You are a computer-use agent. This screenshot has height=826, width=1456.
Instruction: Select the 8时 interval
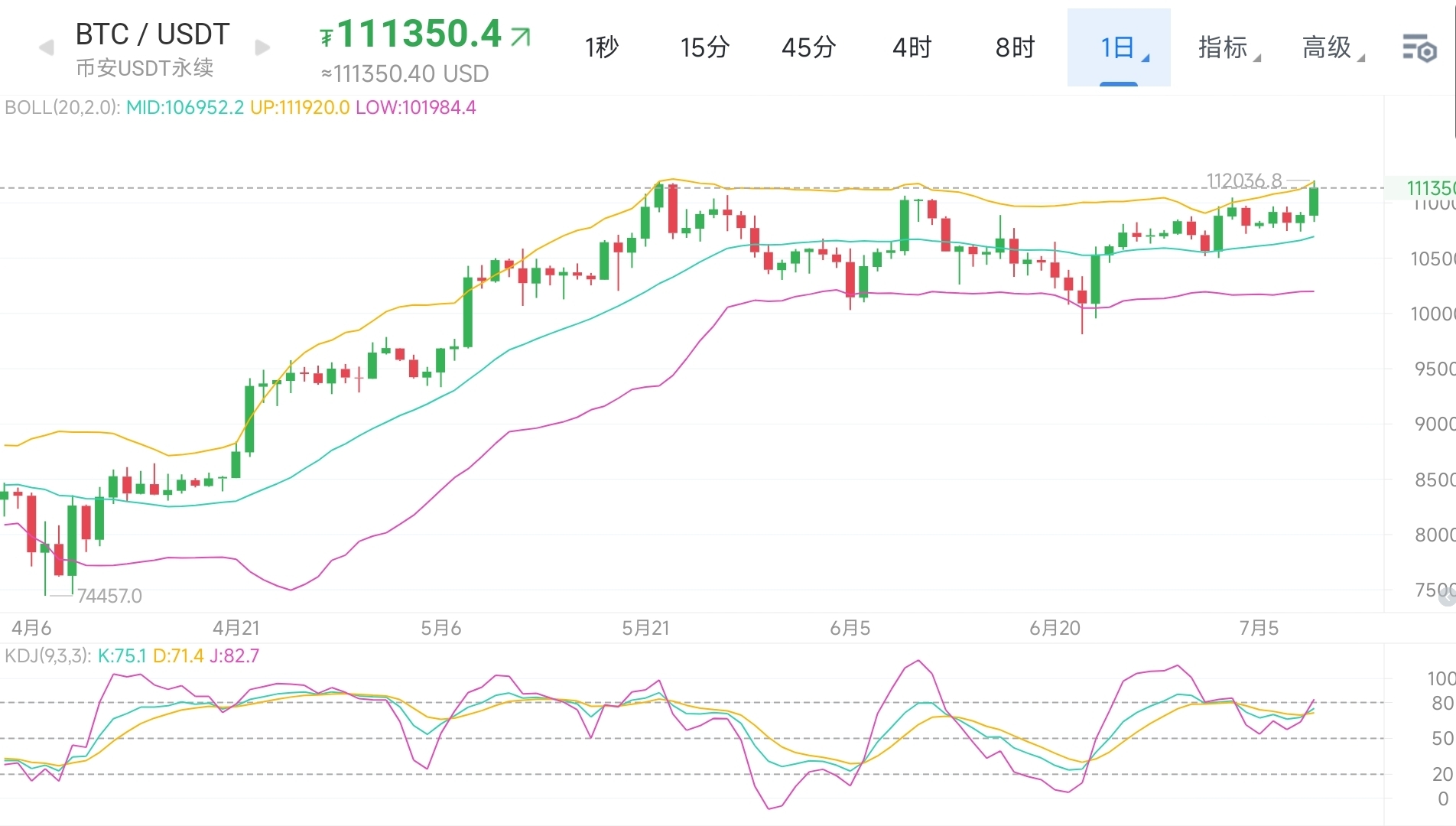(x=1014, y=47)
